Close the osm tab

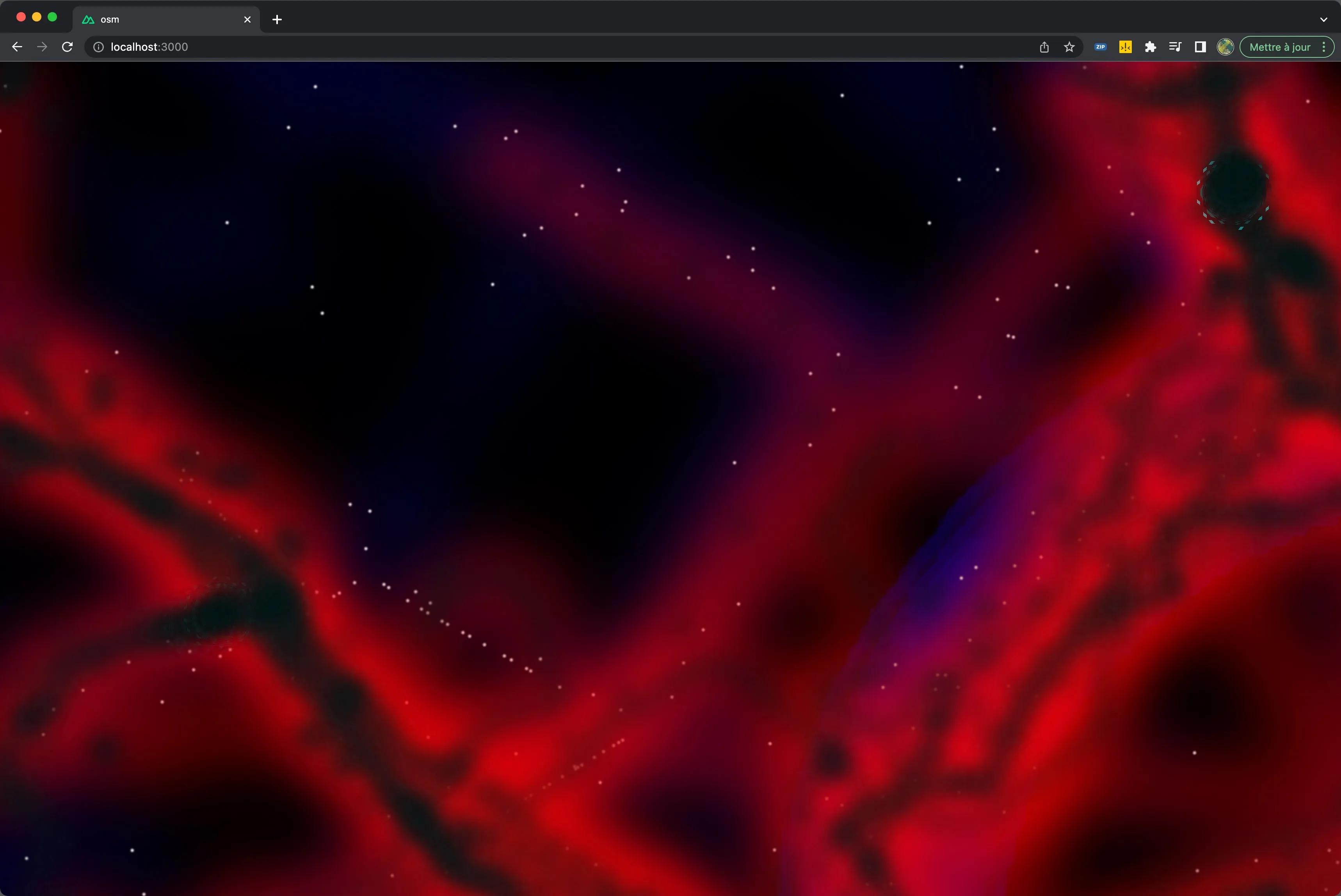[x=247, y=20]
